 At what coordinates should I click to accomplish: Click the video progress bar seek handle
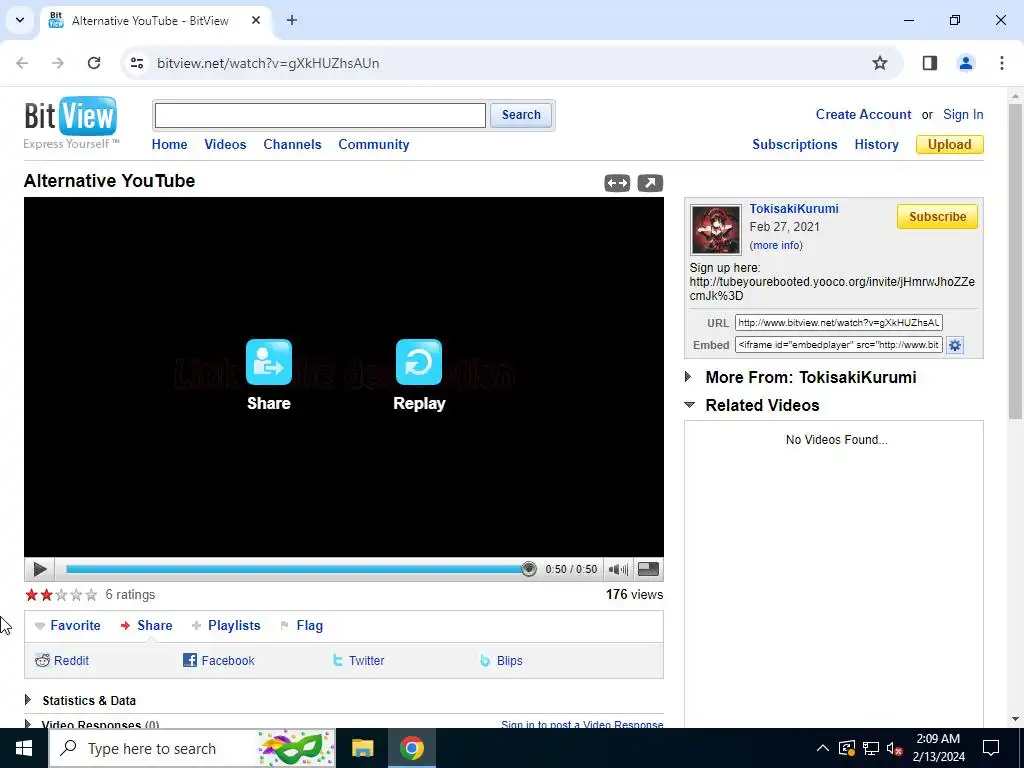[528, 569]
